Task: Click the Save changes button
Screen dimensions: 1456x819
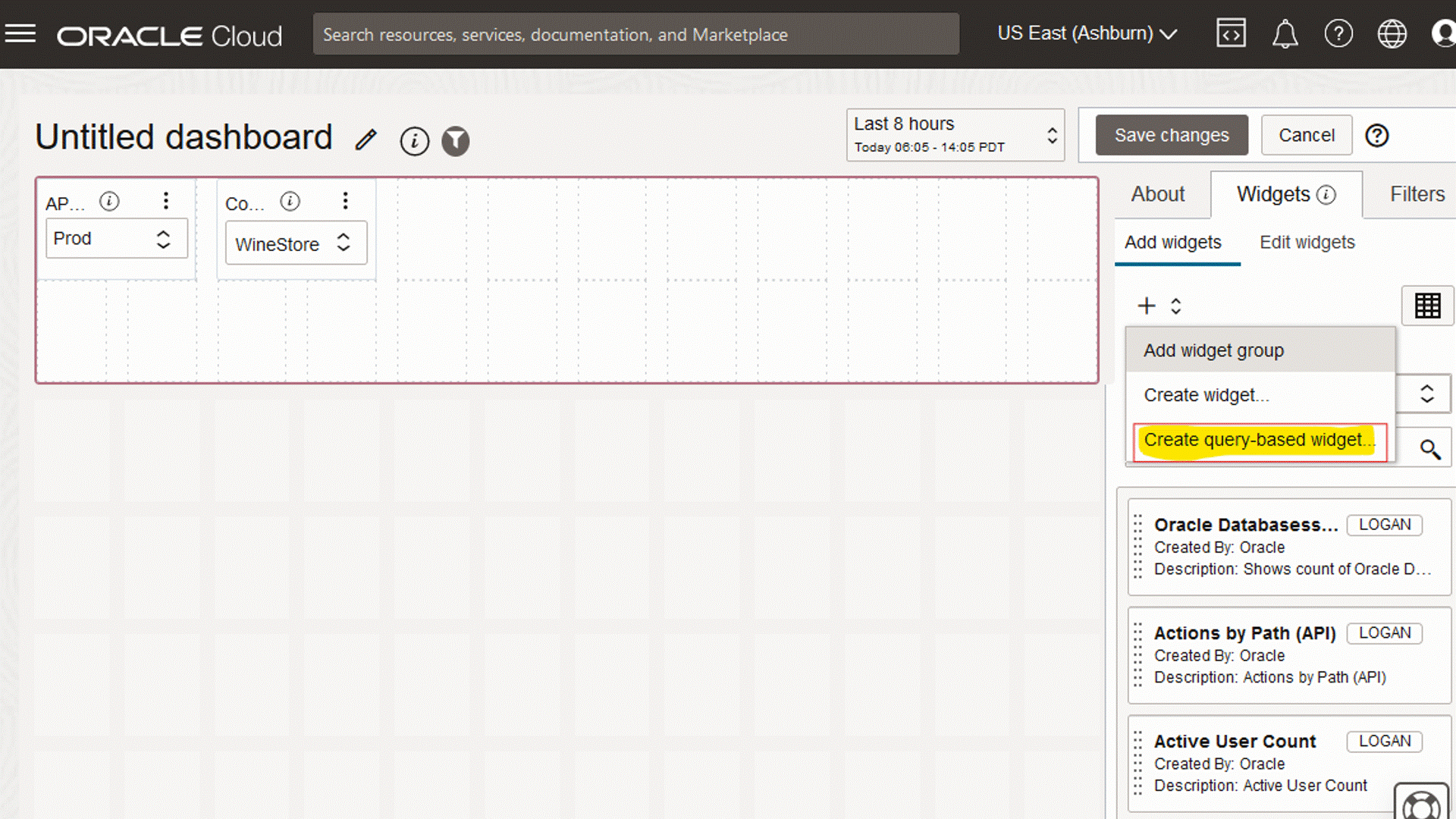Action: pos(1171,136)
